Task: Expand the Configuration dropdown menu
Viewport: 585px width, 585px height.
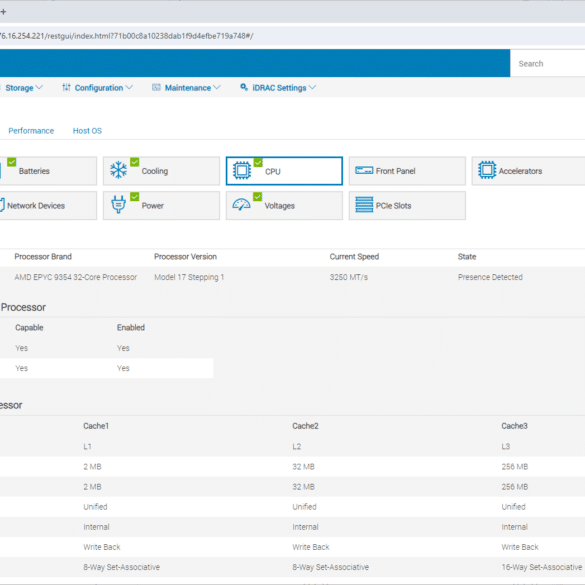Action: [97, 88]
